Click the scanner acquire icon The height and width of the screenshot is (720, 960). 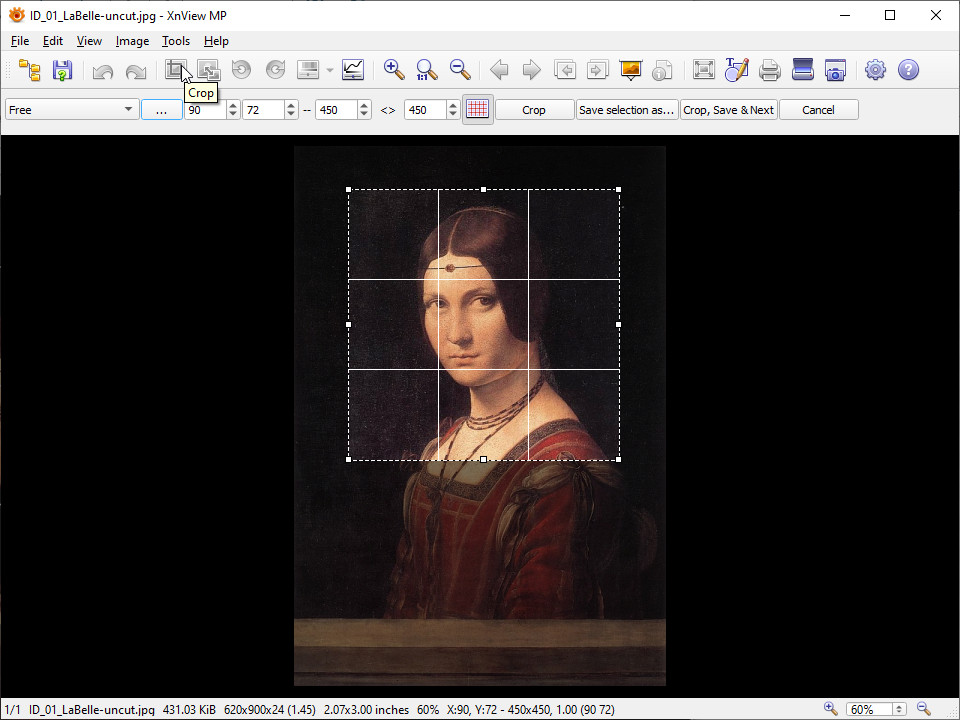coord(803,70)
